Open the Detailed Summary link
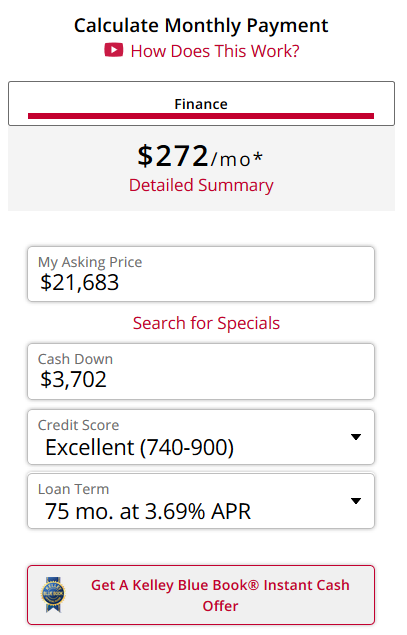Viewport: 407px width, 635px height. (x=201, y=185)
